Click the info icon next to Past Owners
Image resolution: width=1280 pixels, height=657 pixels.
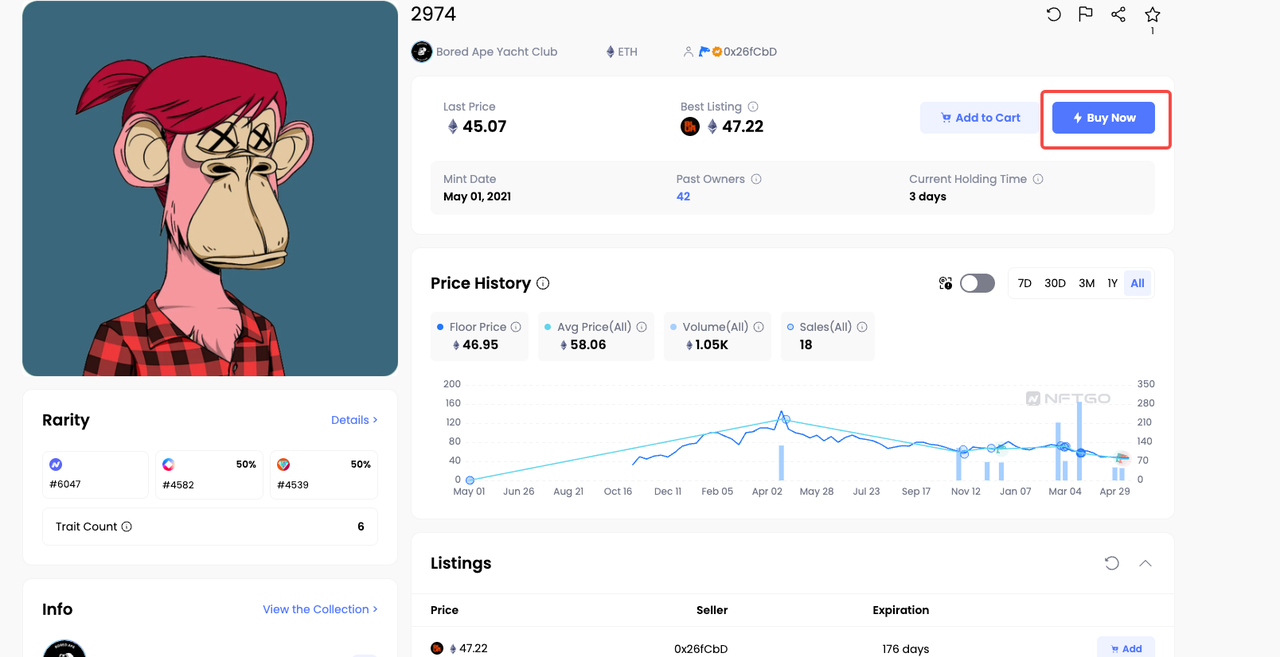pyautogui.click(x=756, y=179)
